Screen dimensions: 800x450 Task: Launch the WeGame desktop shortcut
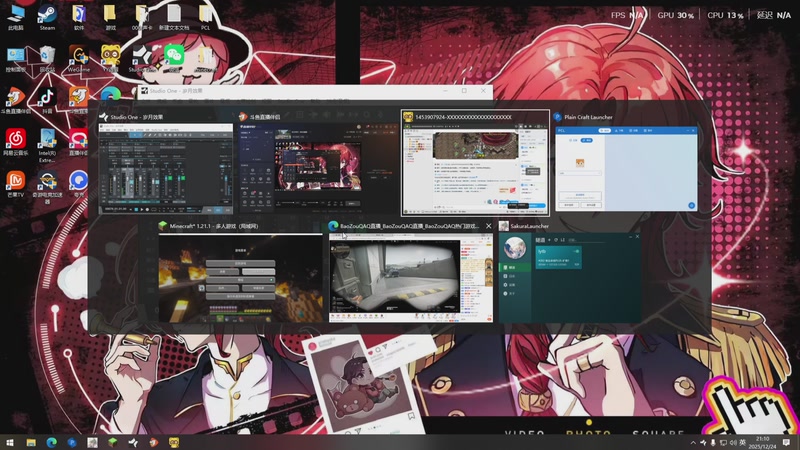(79, 59)
